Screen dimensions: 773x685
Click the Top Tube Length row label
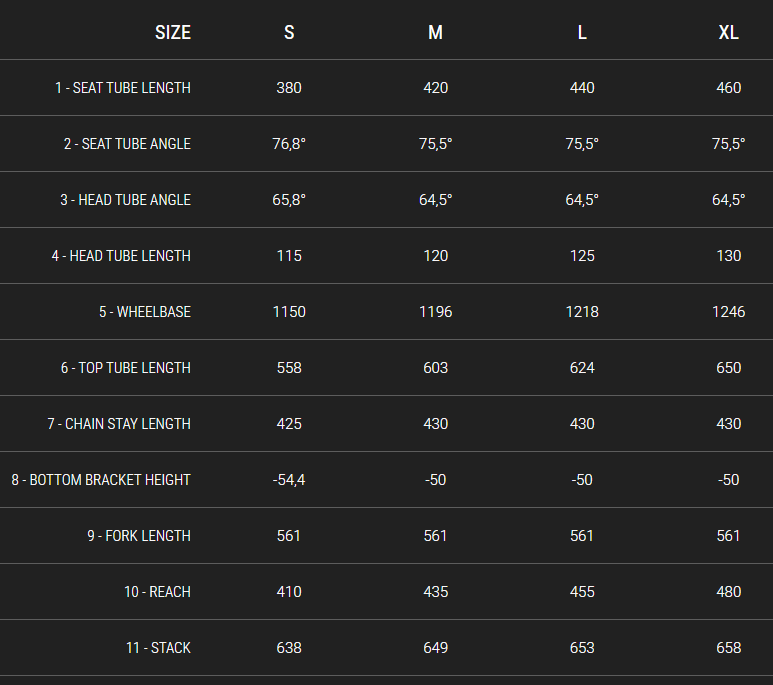[125, 368]
